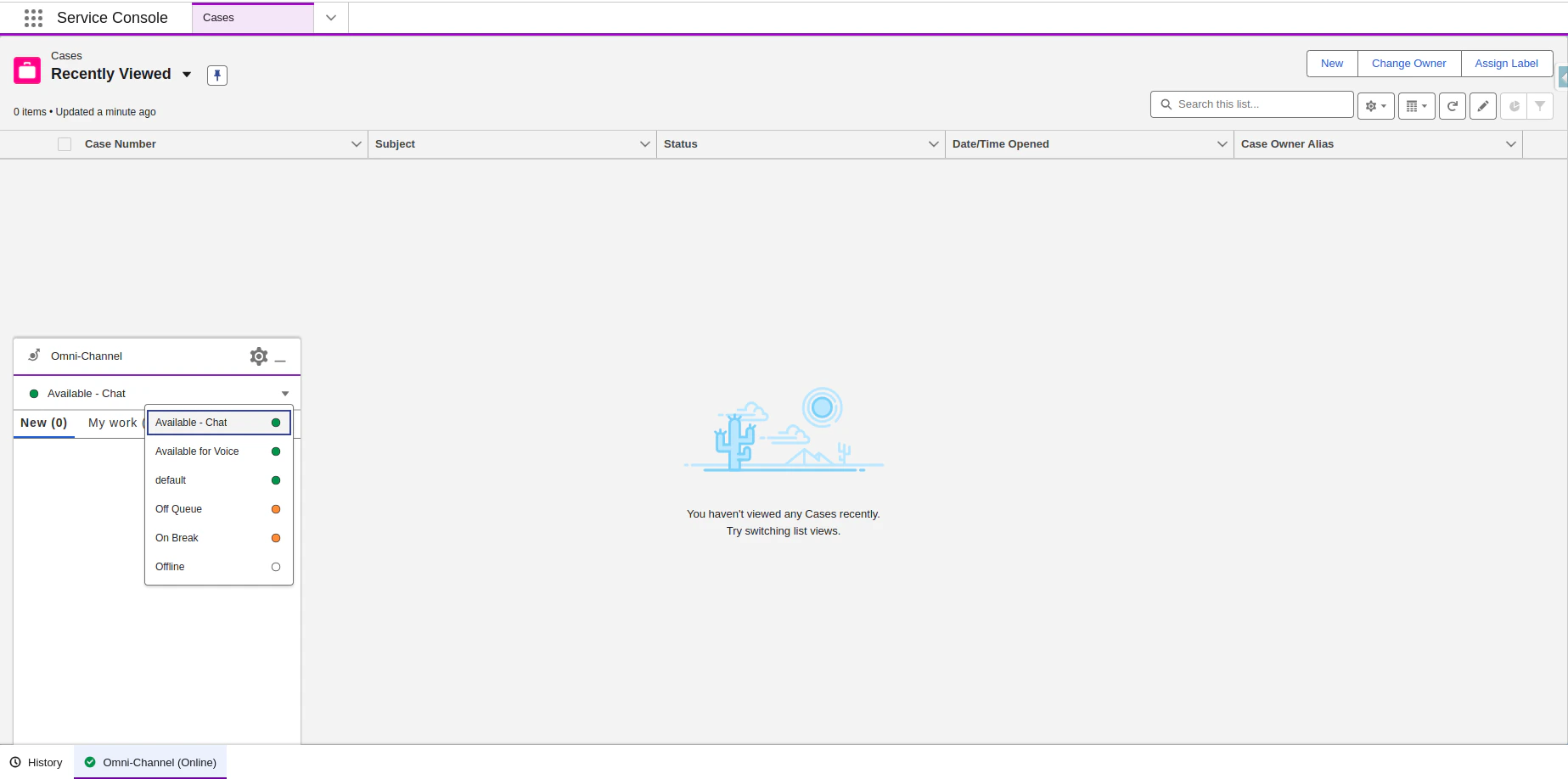
Task: Open the Cases navigation tab
Action: (253, 18)
